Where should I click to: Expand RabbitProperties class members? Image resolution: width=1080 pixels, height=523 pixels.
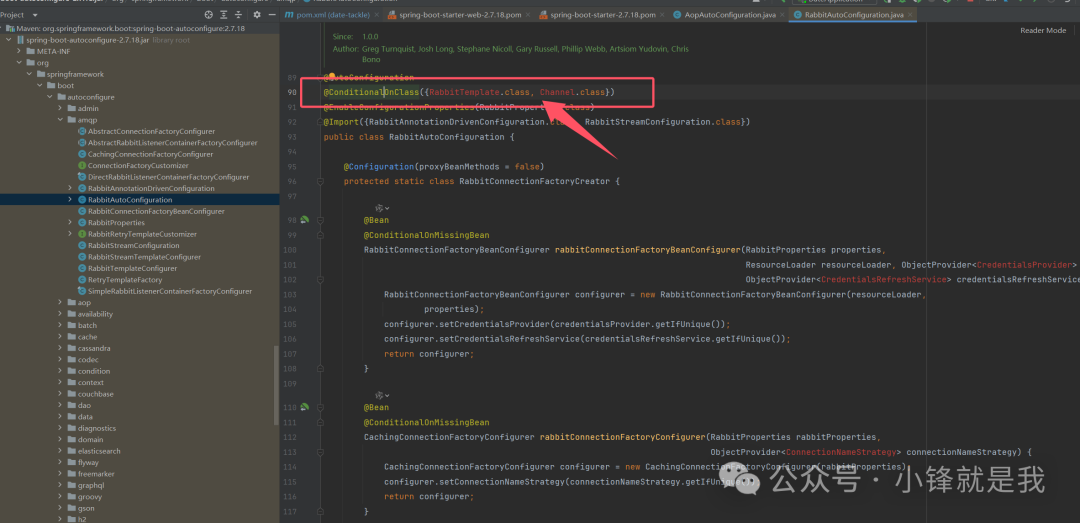(70, 223)
